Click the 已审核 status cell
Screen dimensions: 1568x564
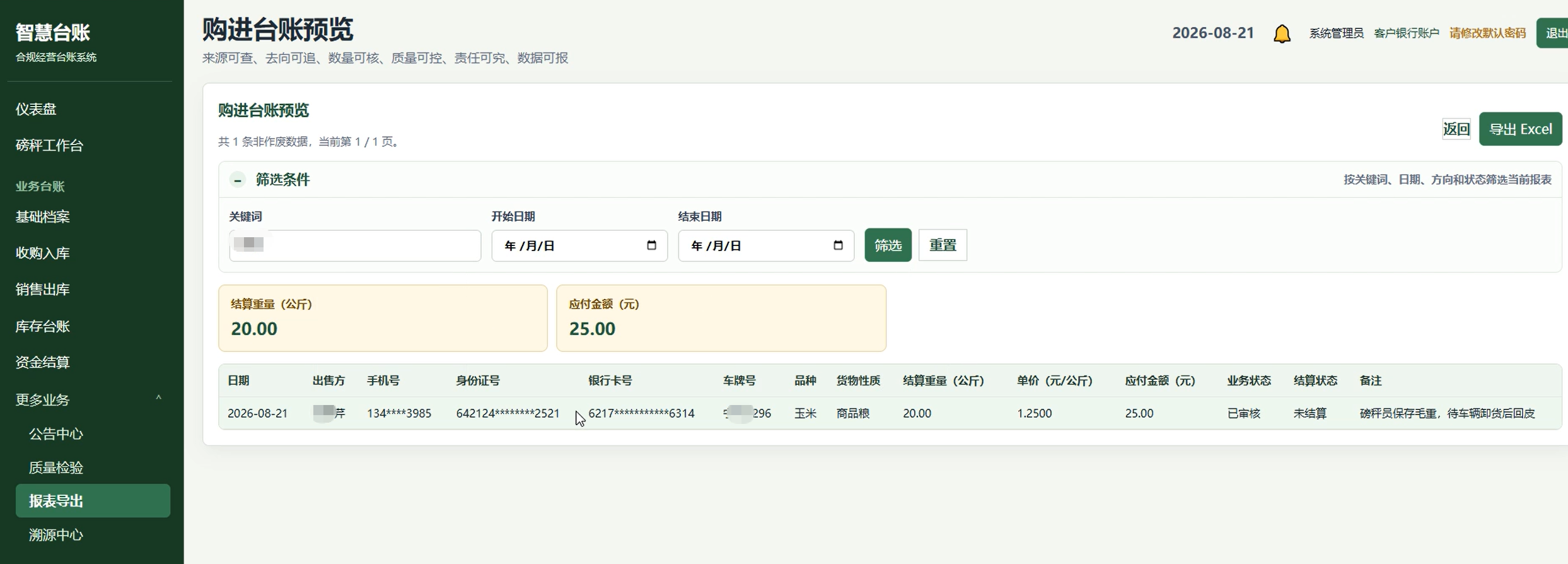1243,413
